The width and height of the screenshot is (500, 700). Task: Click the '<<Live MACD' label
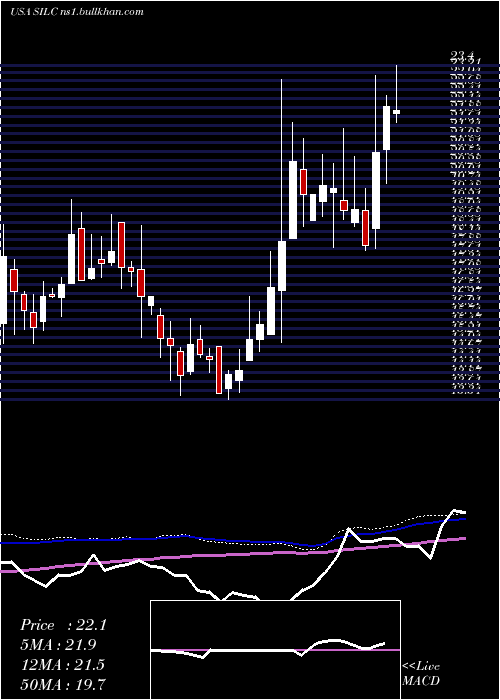click(x=421, y=673)
